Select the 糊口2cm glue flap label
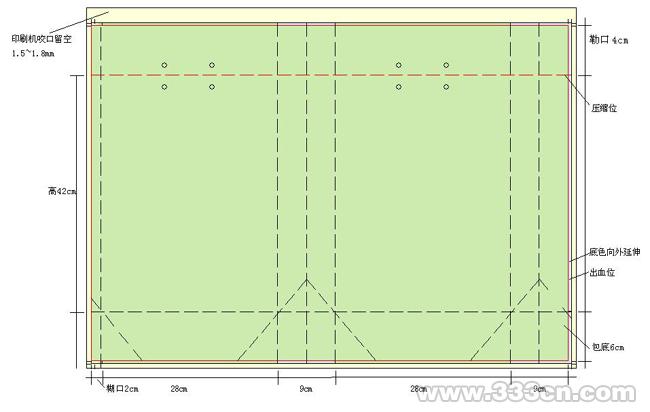Viewport: 650px width, 412px height. [x=121, y=387]
